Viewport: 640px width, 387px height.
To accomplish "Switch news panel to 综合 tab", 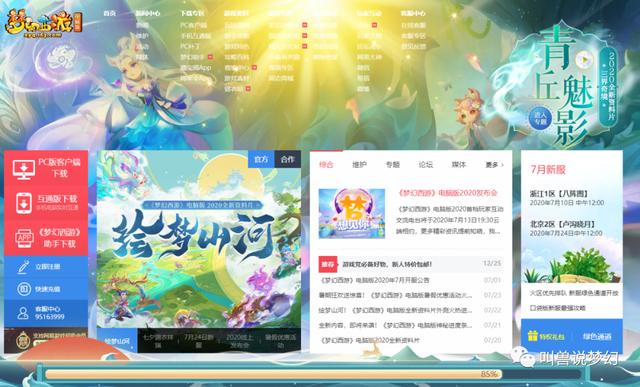I will coord(326,165).
